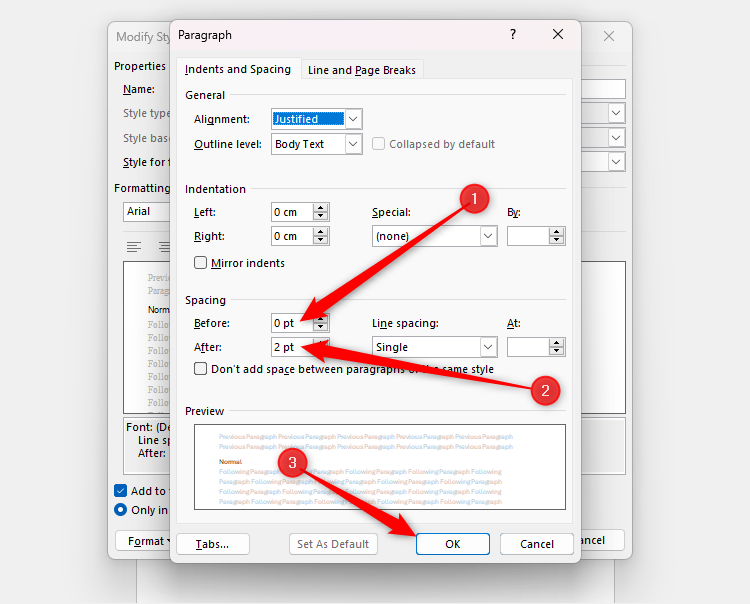Click the Paragraph dialog help question mark
The width and height of the screenshot is (750, 604).
click(x=513, y=34)
